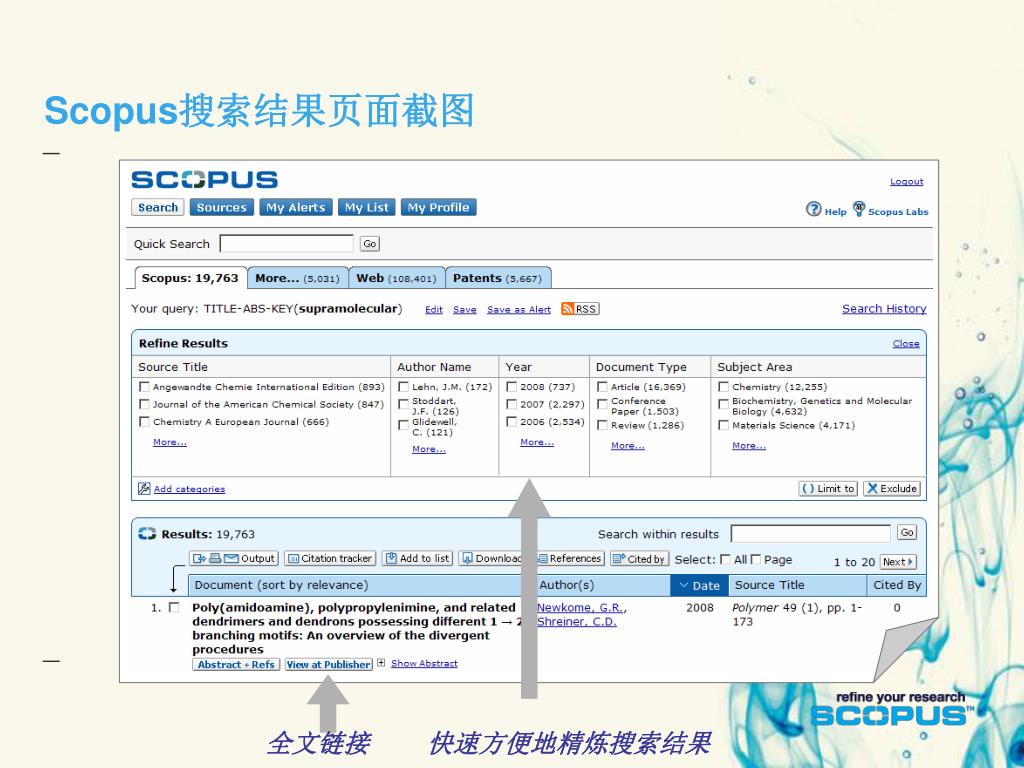Check Materials Science subject area
This screenshot has width=1024, height=768.
[724, 425]
